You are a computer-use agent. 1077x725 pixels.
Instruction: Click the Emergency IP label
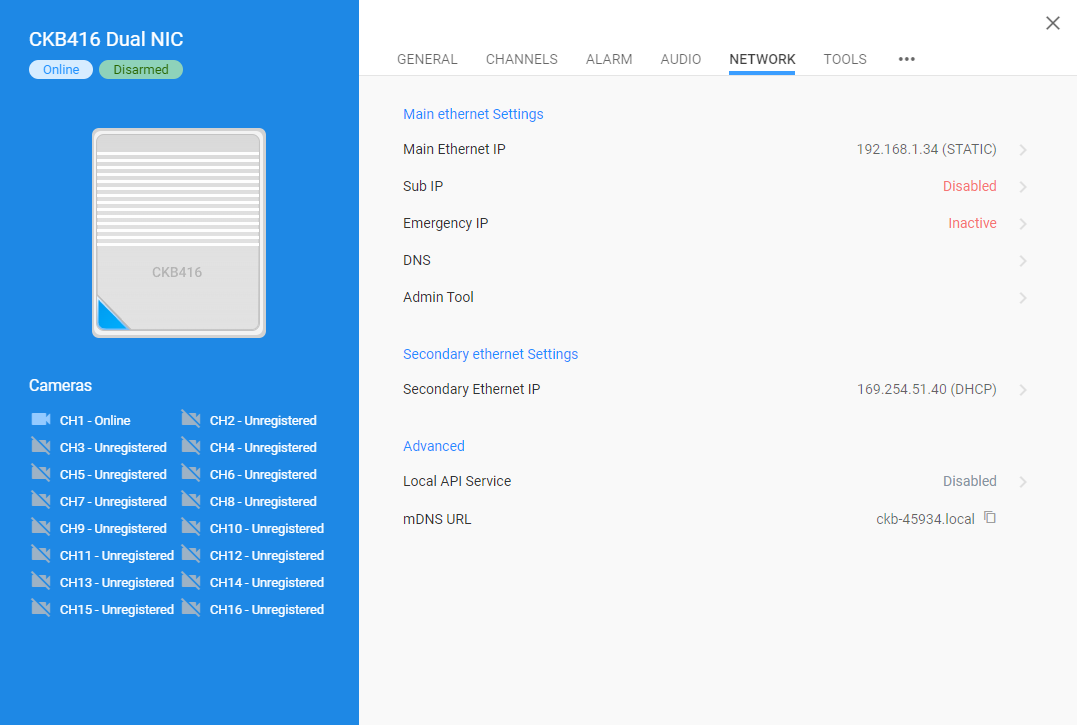pyautogui.click(x=446, y=223)
